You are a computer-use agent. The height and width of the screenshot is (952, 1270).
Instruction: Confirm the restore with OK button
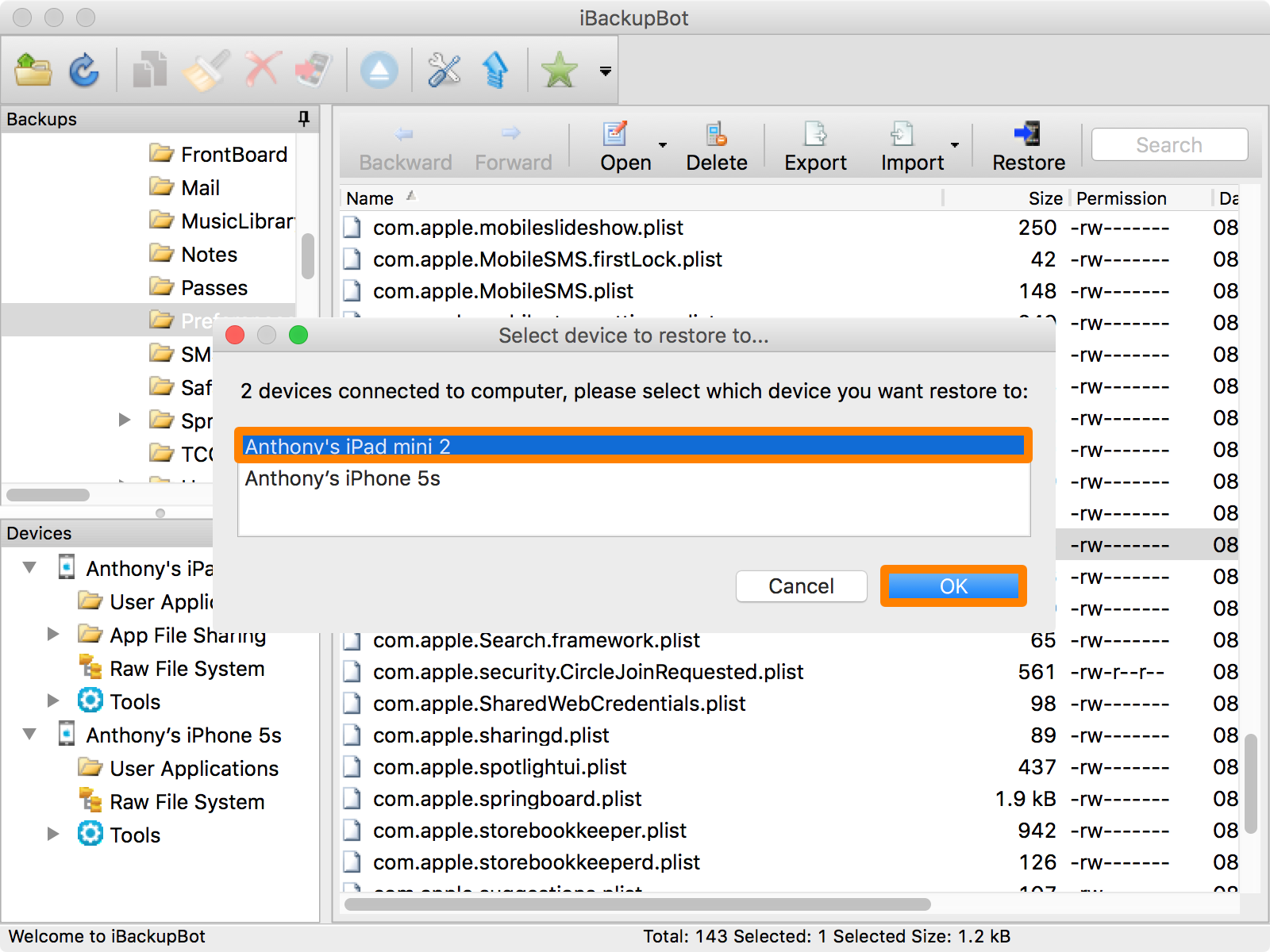[x=953, y=586]
